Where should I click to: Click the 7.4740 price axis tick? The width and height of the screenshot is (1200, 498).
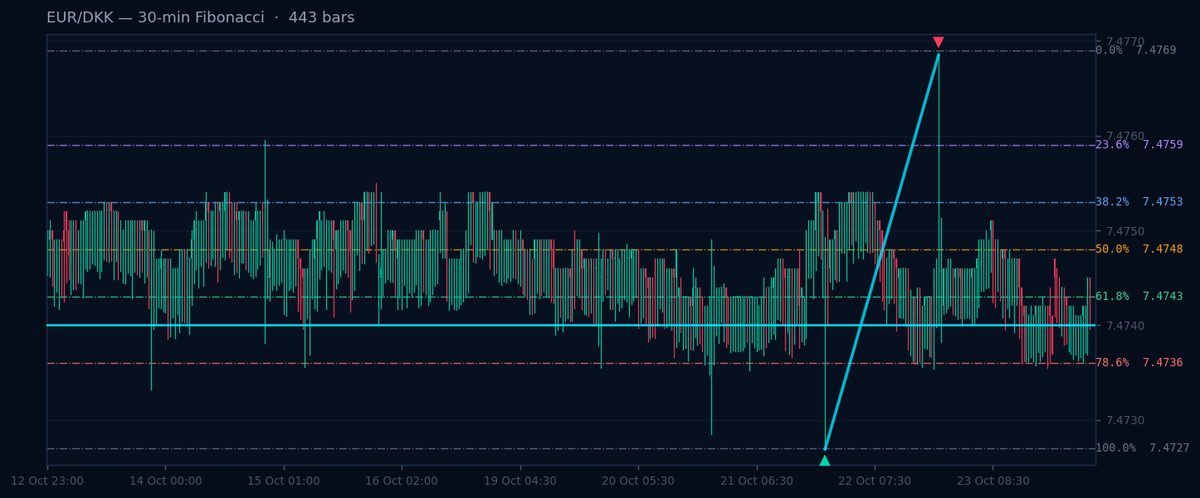tap(1125, 326)
